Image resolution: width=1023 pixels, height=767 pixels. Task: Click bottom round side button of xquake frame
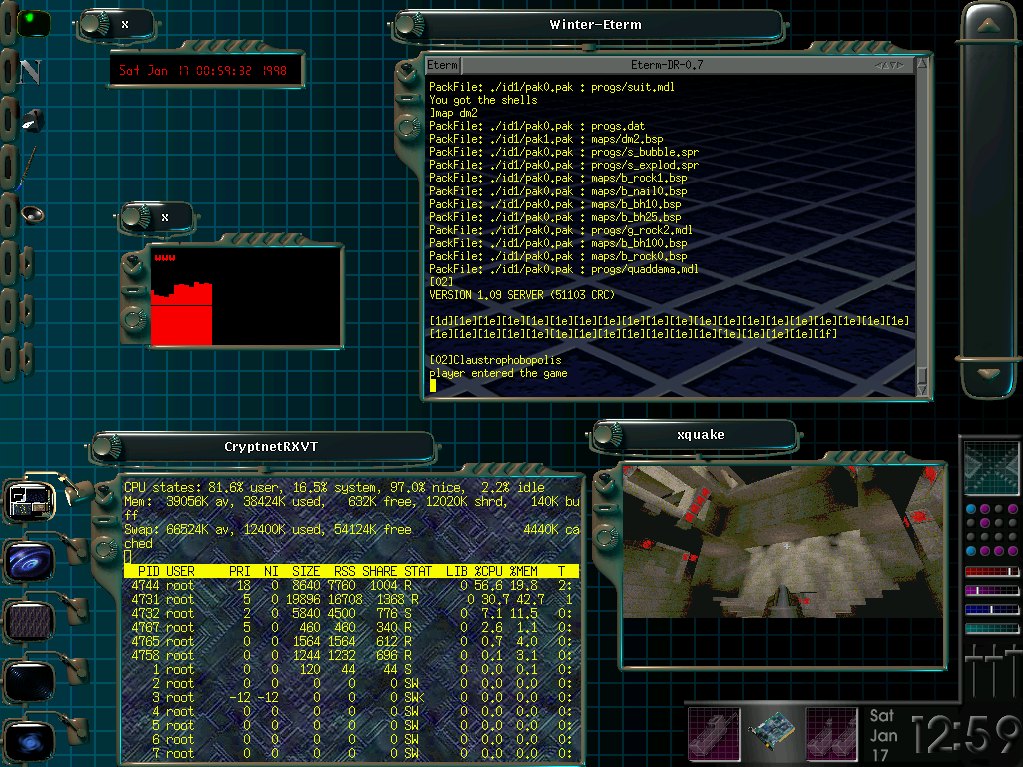click(x=606, y=537)
